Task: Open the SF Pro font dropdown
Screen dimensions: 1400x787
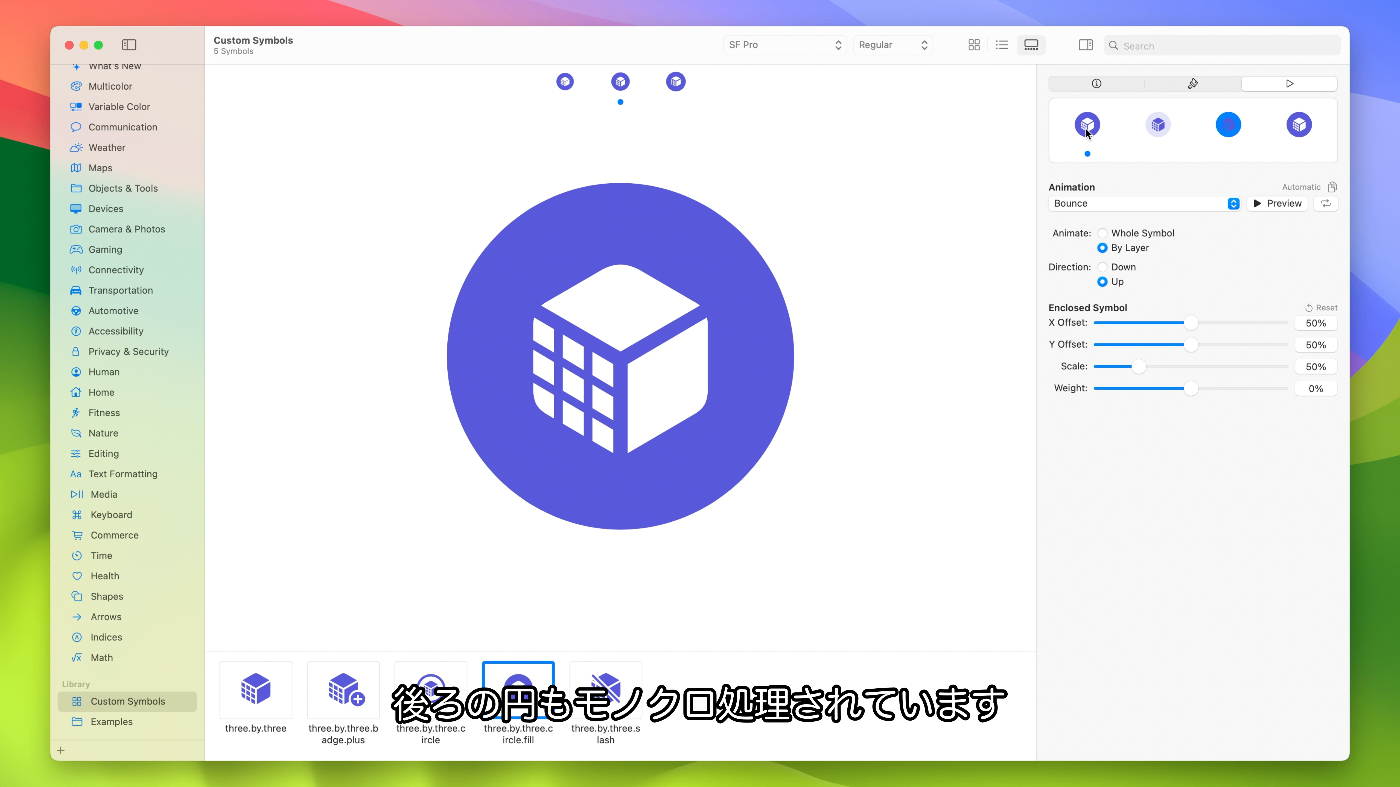Action: (x=786, y=45)
